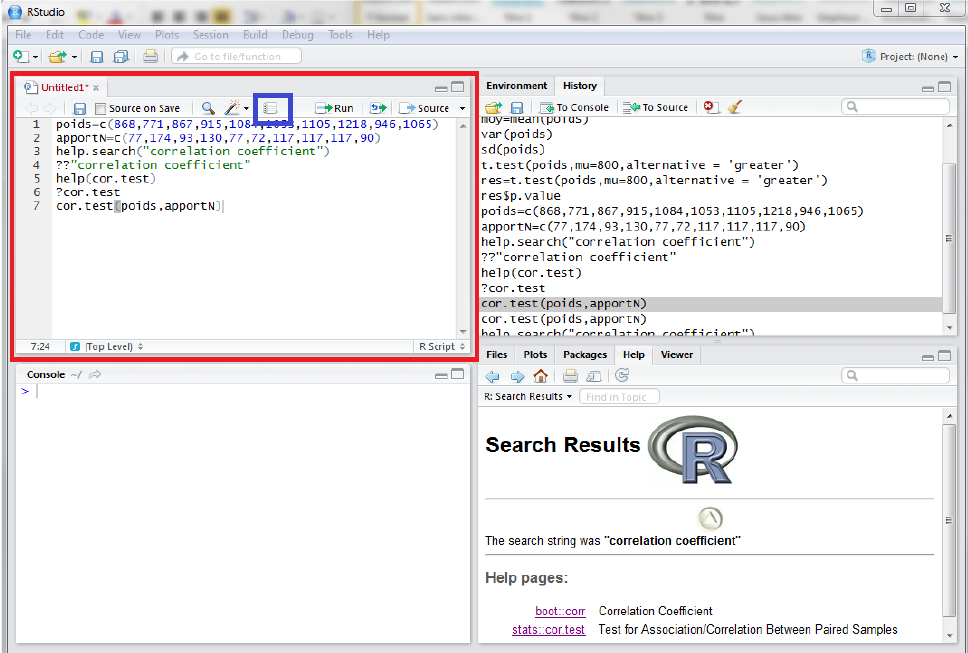This screenshot has width=968, height=653.
Task: Open the stats::cor.test help link
Action: coord(548,630)
